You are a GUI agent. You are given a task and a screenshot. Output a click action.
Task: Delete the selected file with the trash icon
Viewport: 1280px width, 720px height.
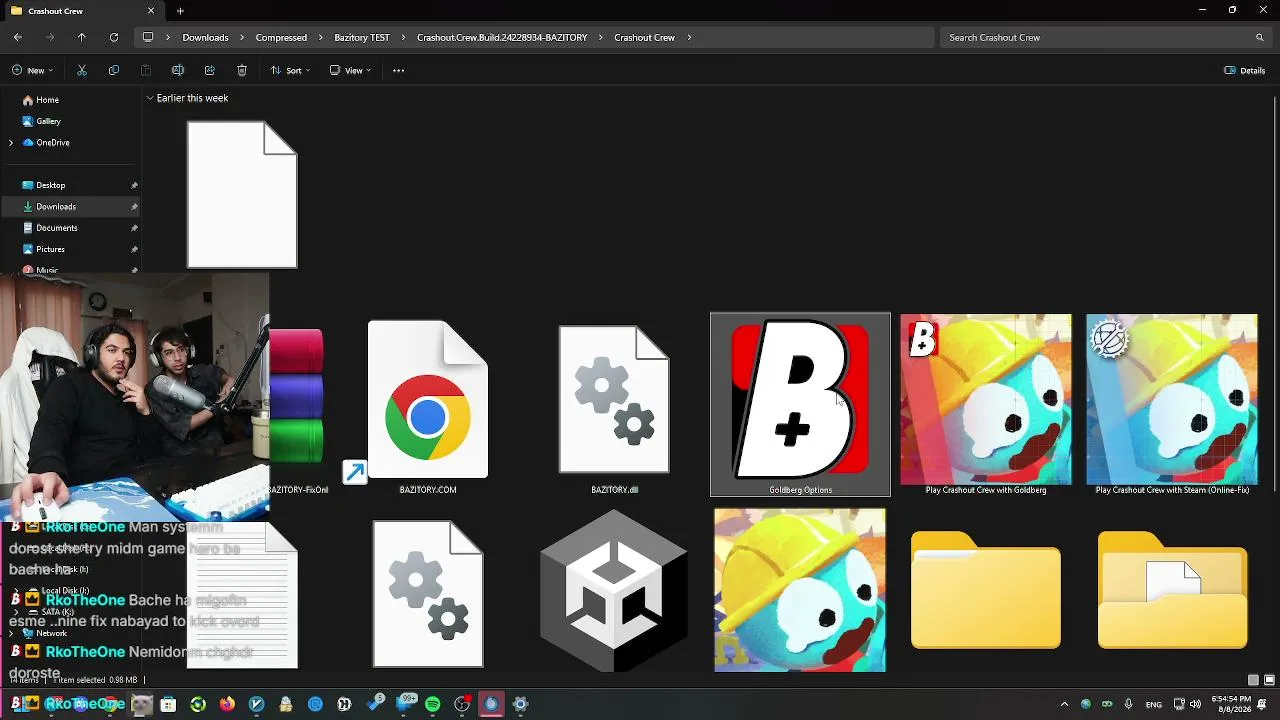point(242,70)
